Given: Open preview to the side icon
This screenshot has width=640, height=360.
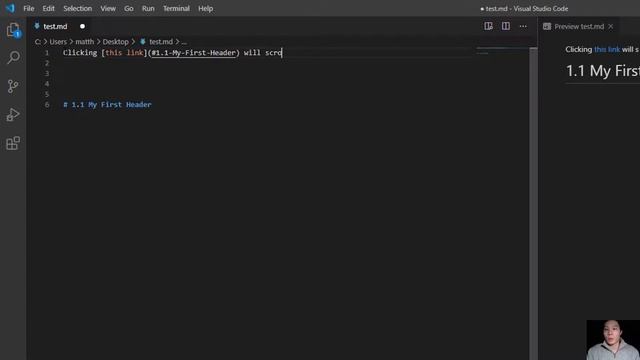Looking at the screenshot, I should [488, 26].
